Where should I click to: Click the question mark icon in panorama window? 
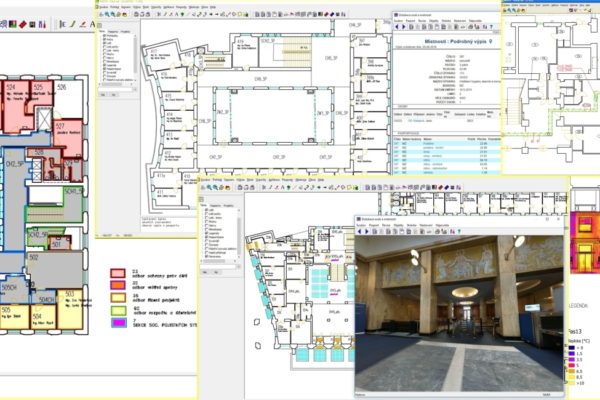point(459,232)
